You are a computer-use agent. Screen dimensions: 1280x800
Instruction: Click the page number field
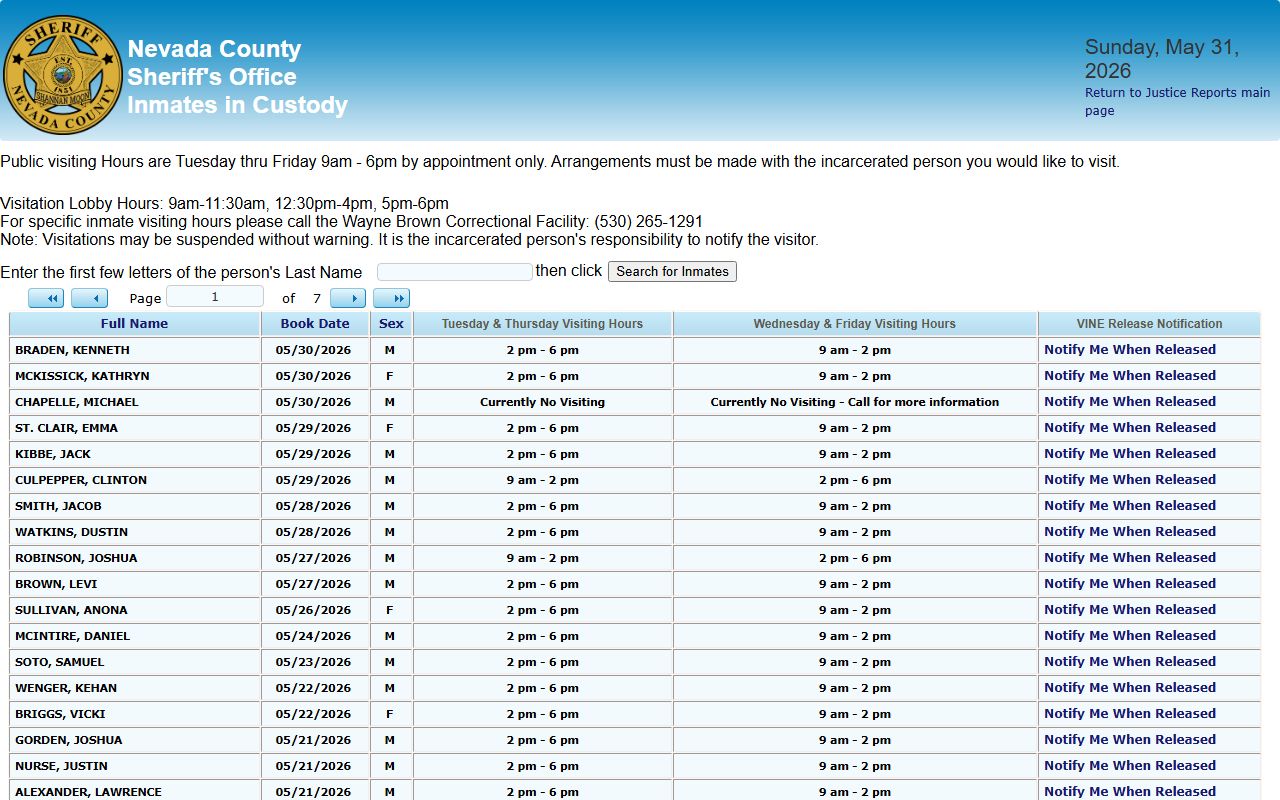[215, 297]
